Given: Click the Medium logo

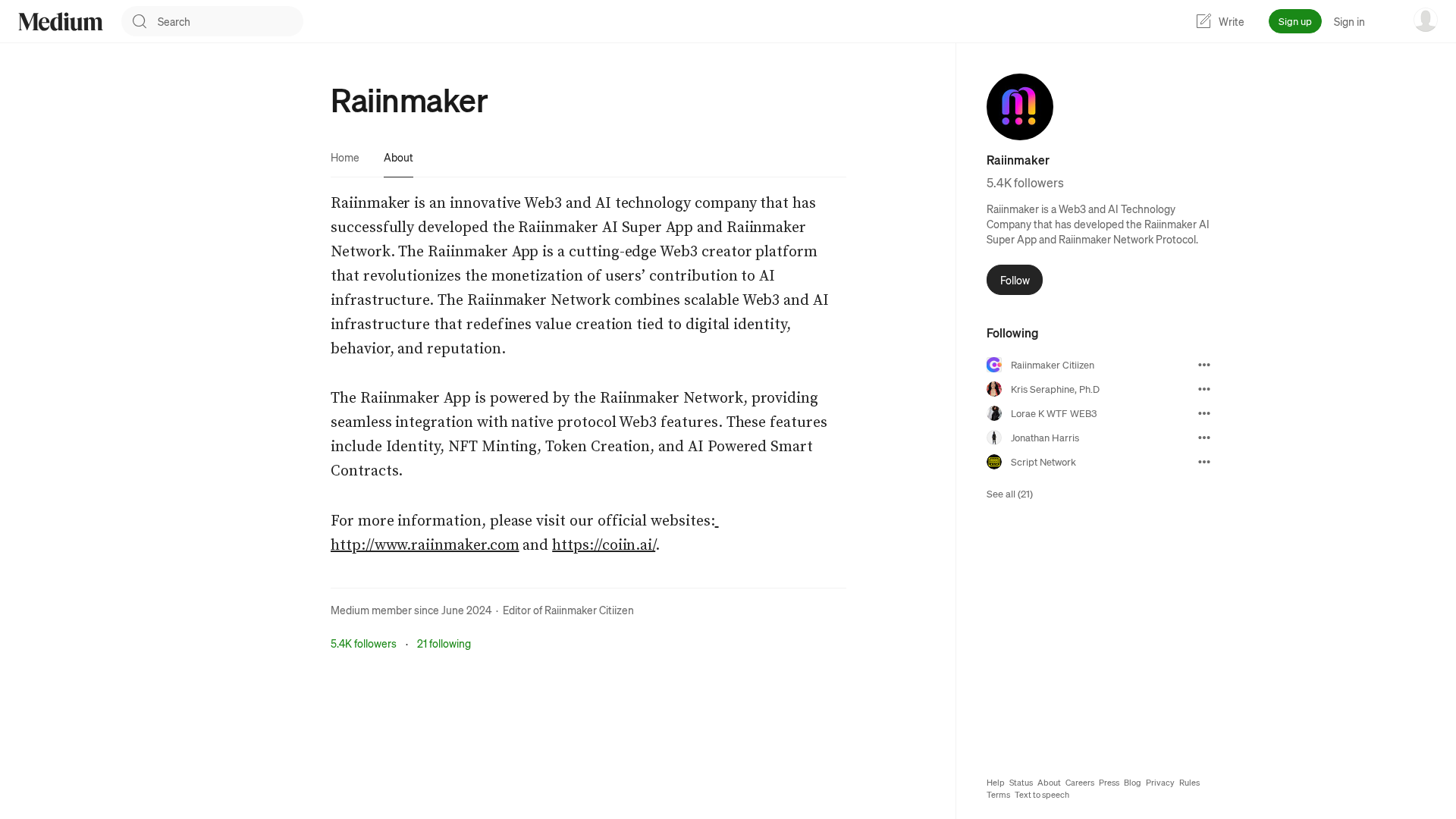Looking at the screenshot, I should 61,21.
